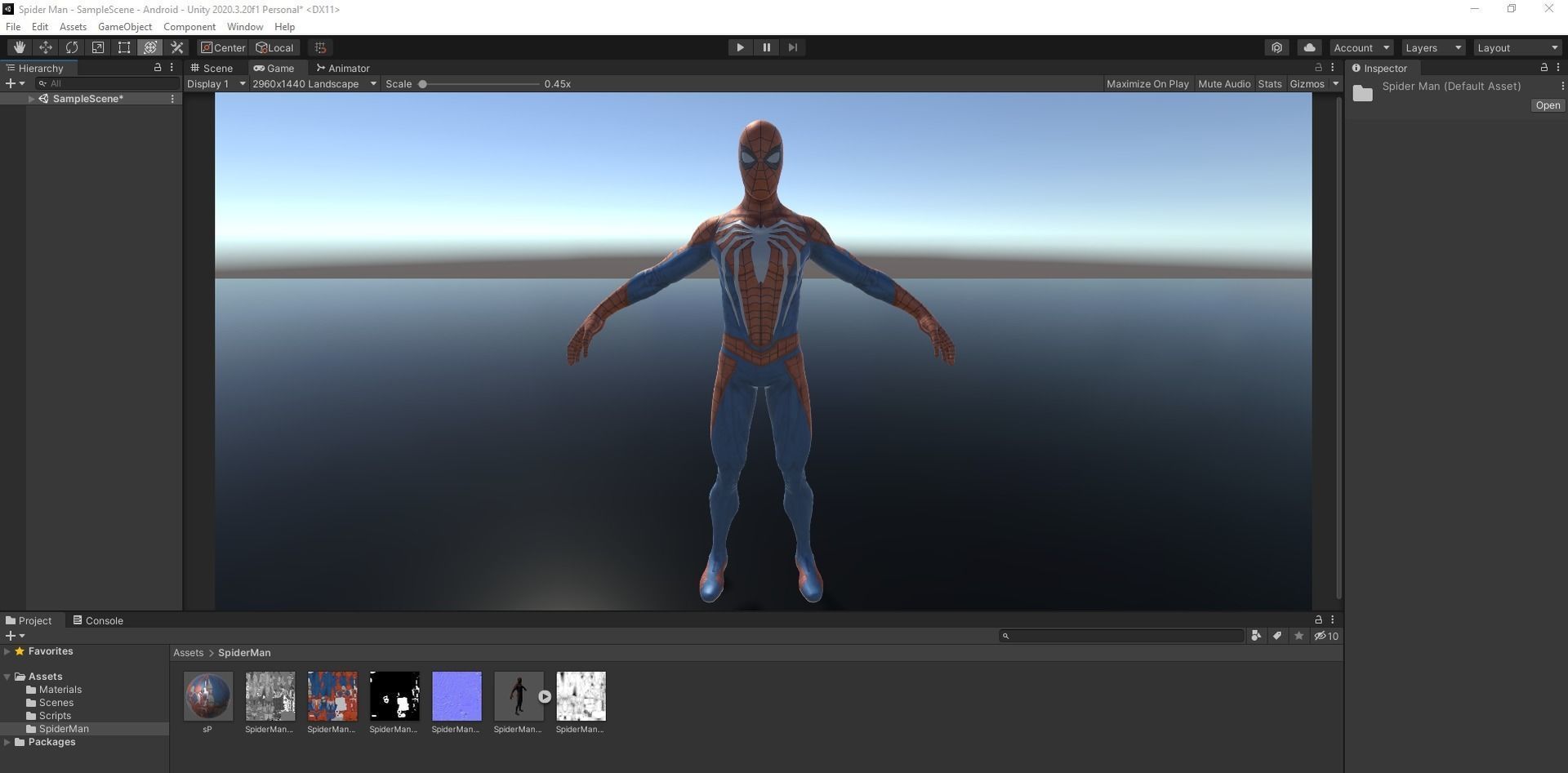The width and height of the screenshot is (1568, 773).
Task: Toggle hidden packages visibility count
Action: 1326,636
